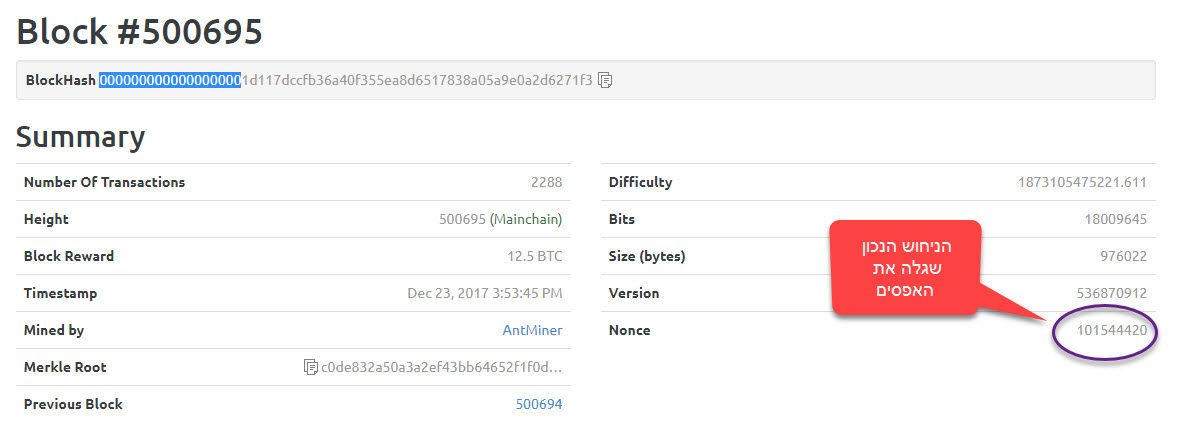Click the Mainchain label next to Height
The image size is (1184, 431).
(x=526, y=219)
